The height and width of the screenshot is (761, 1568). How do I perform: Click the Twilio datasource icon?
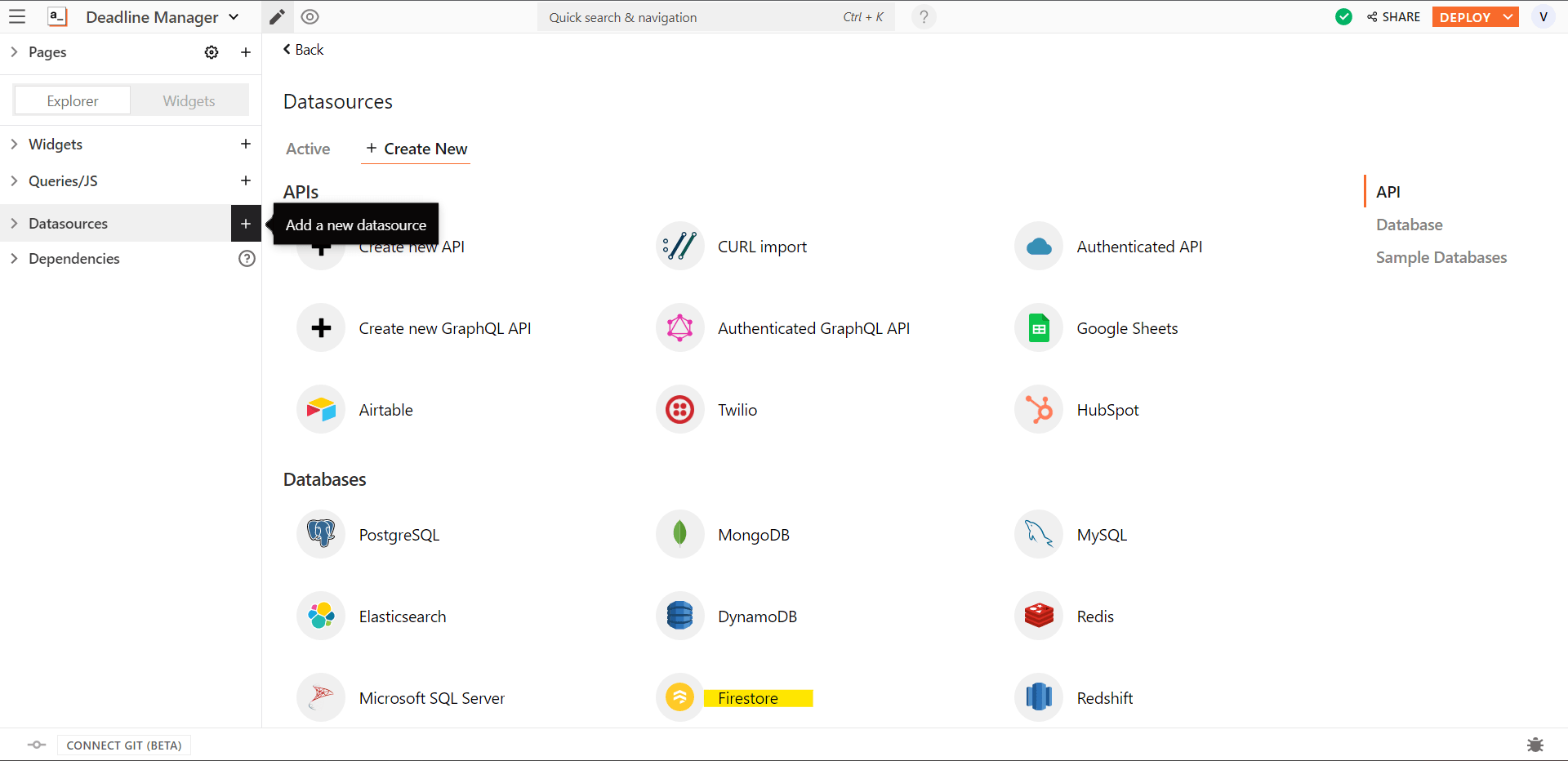679,410
